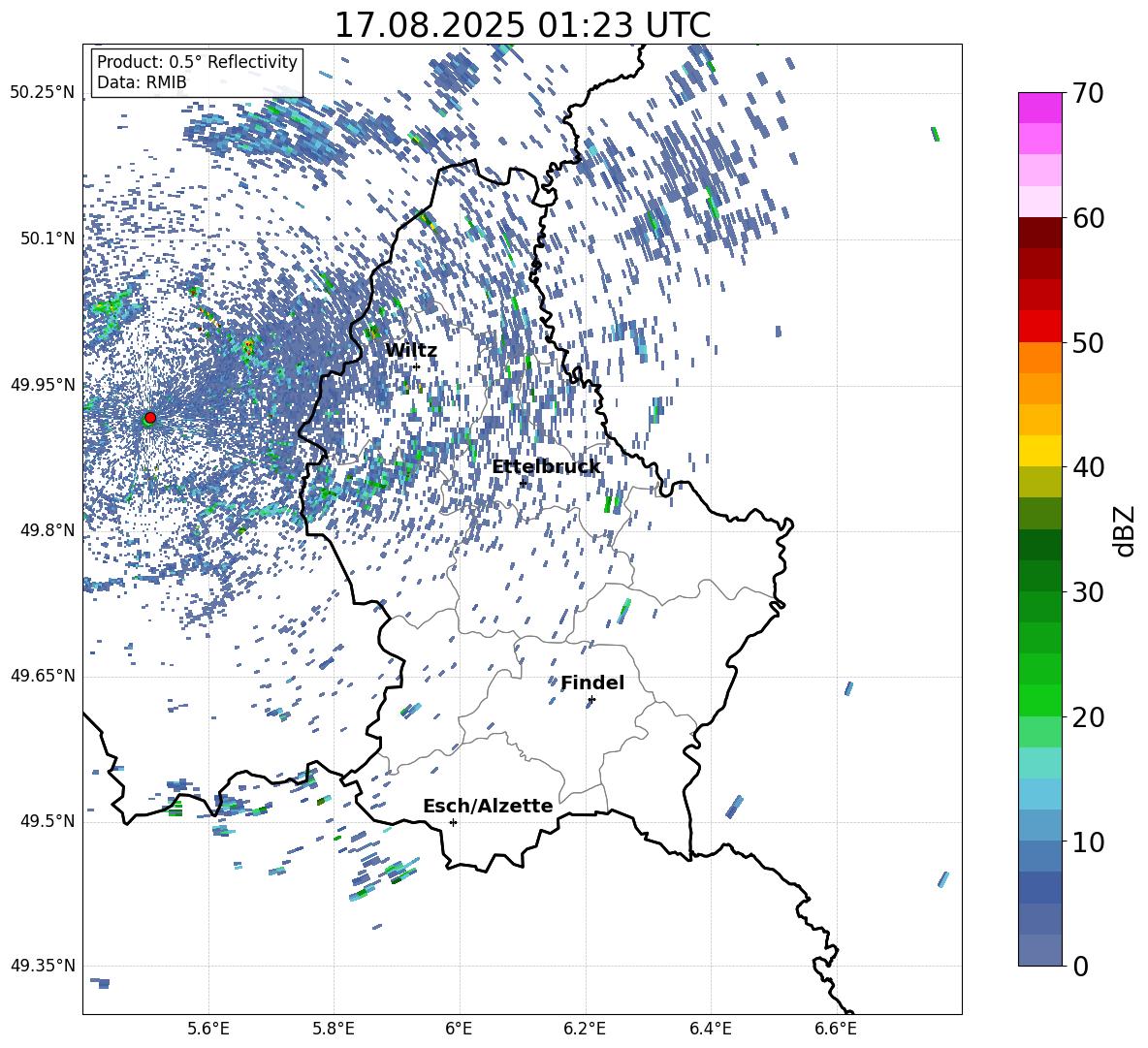This screenshot has width=1148, height=1048.
Task: Click the title 17.08.2025 01:23 UTC
Action: tap(523, 25)
